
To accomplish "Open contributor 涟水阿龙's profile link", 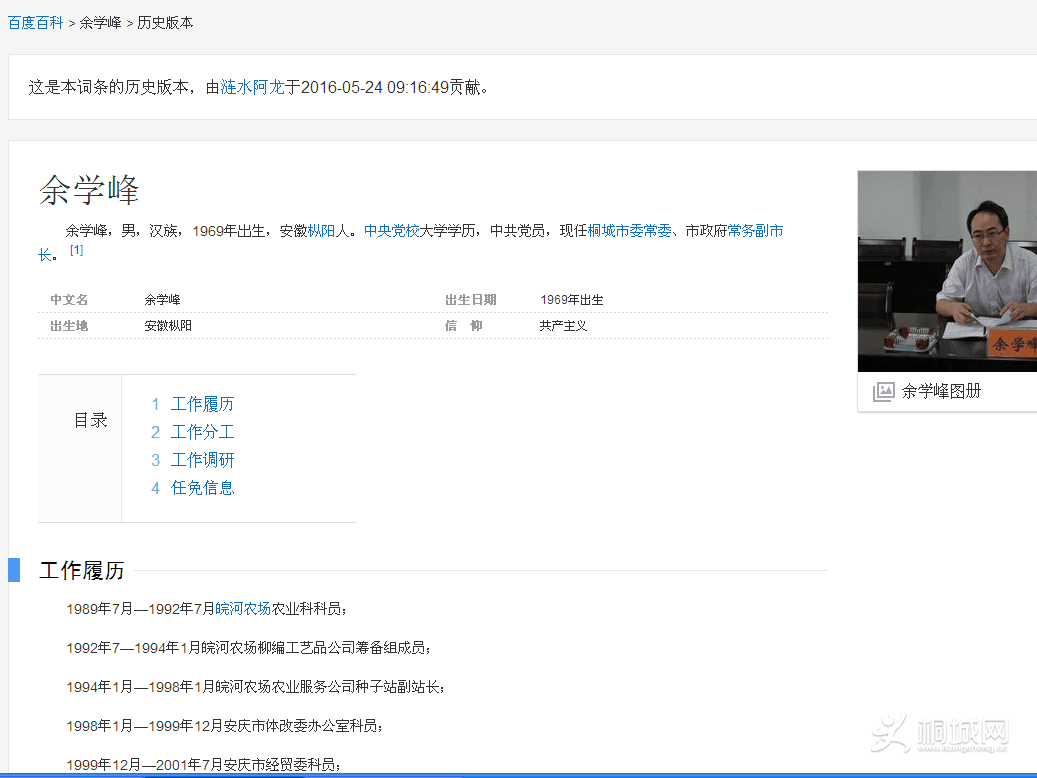I will coord(252,87).
